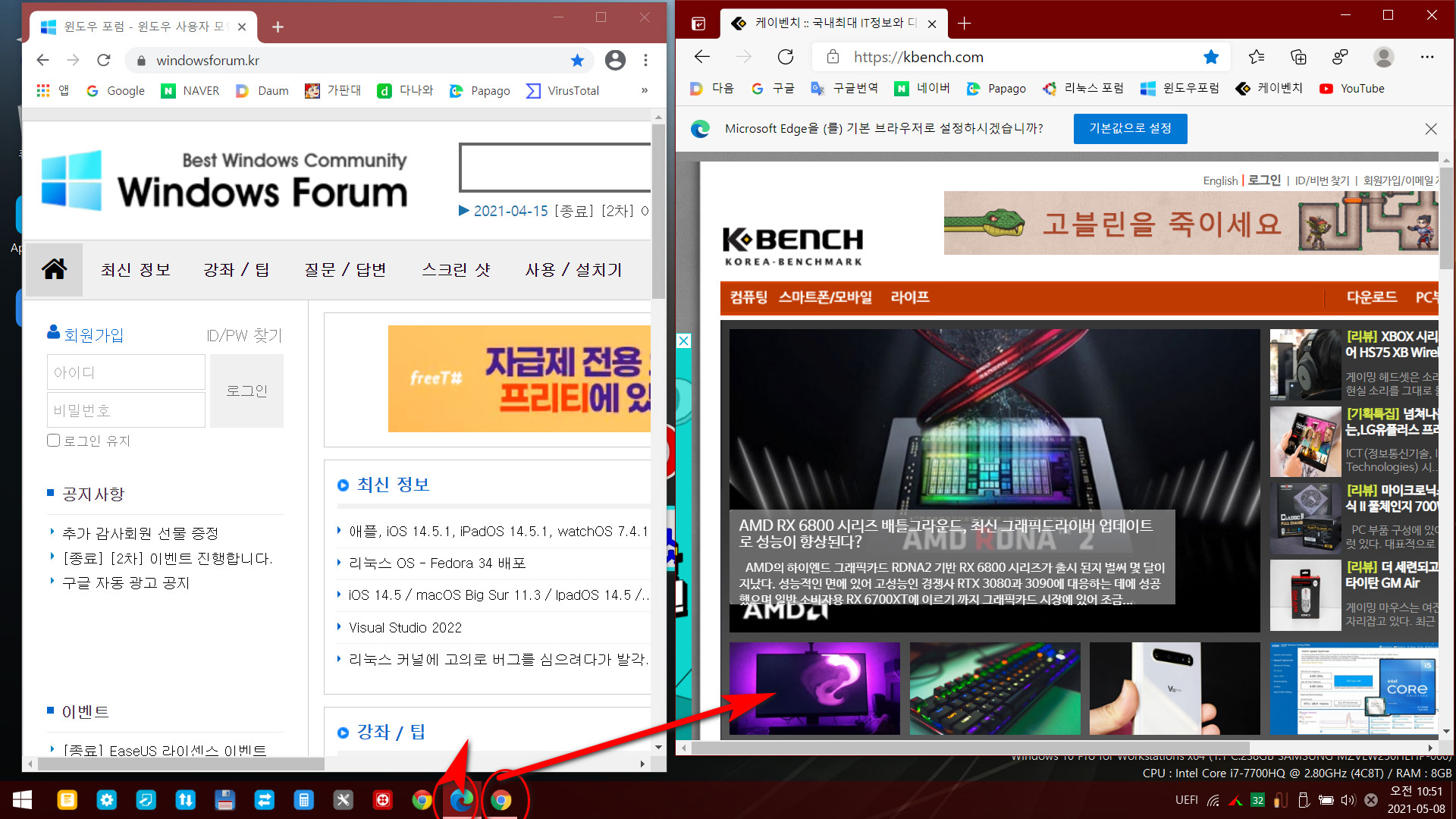This screenshot has height=819, width=1456.
Task: Open the 컴퓨팅 tab on kbench
Action: pos(748,297)
